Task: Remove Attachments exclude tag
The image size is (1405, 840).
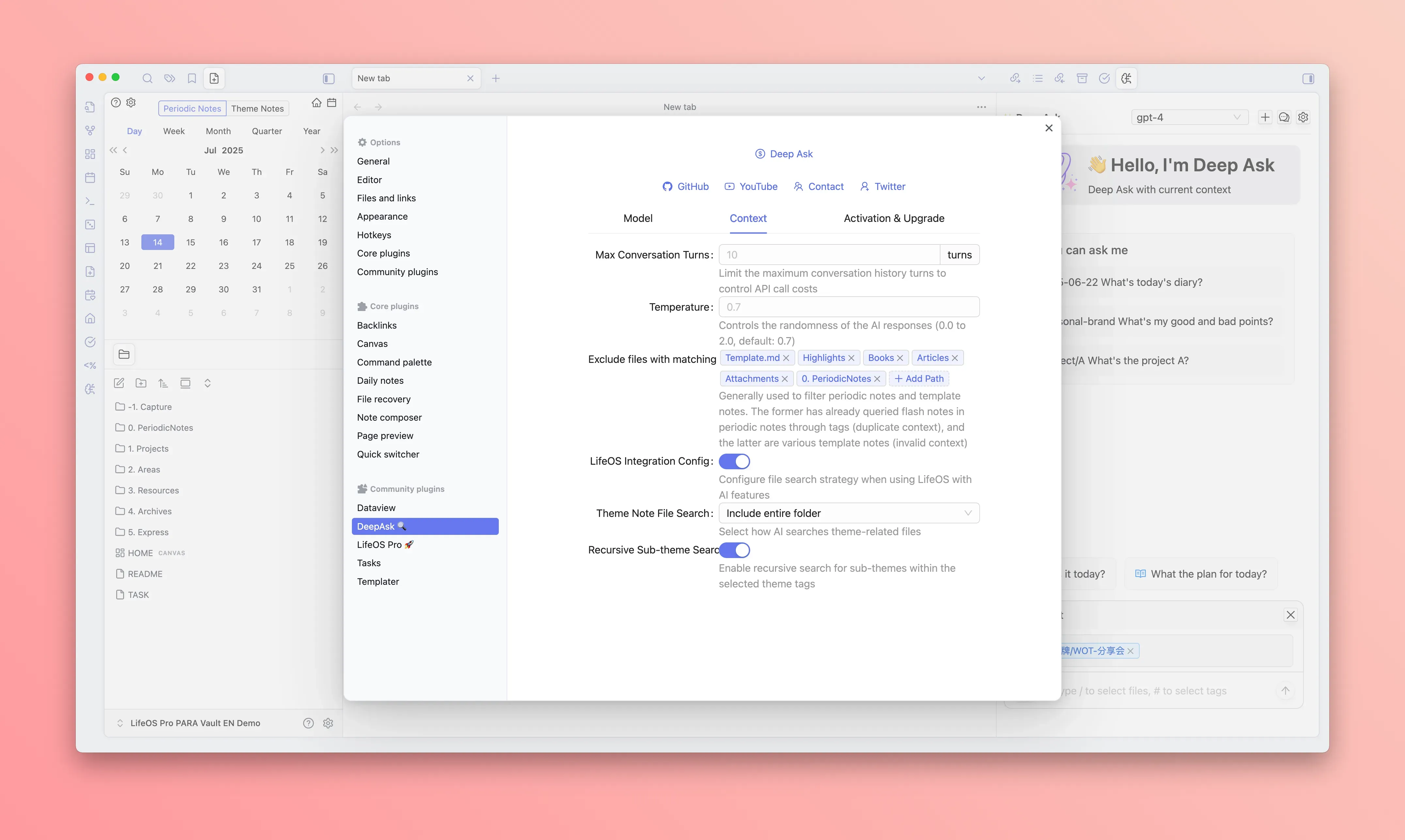Action: point(784,379)
